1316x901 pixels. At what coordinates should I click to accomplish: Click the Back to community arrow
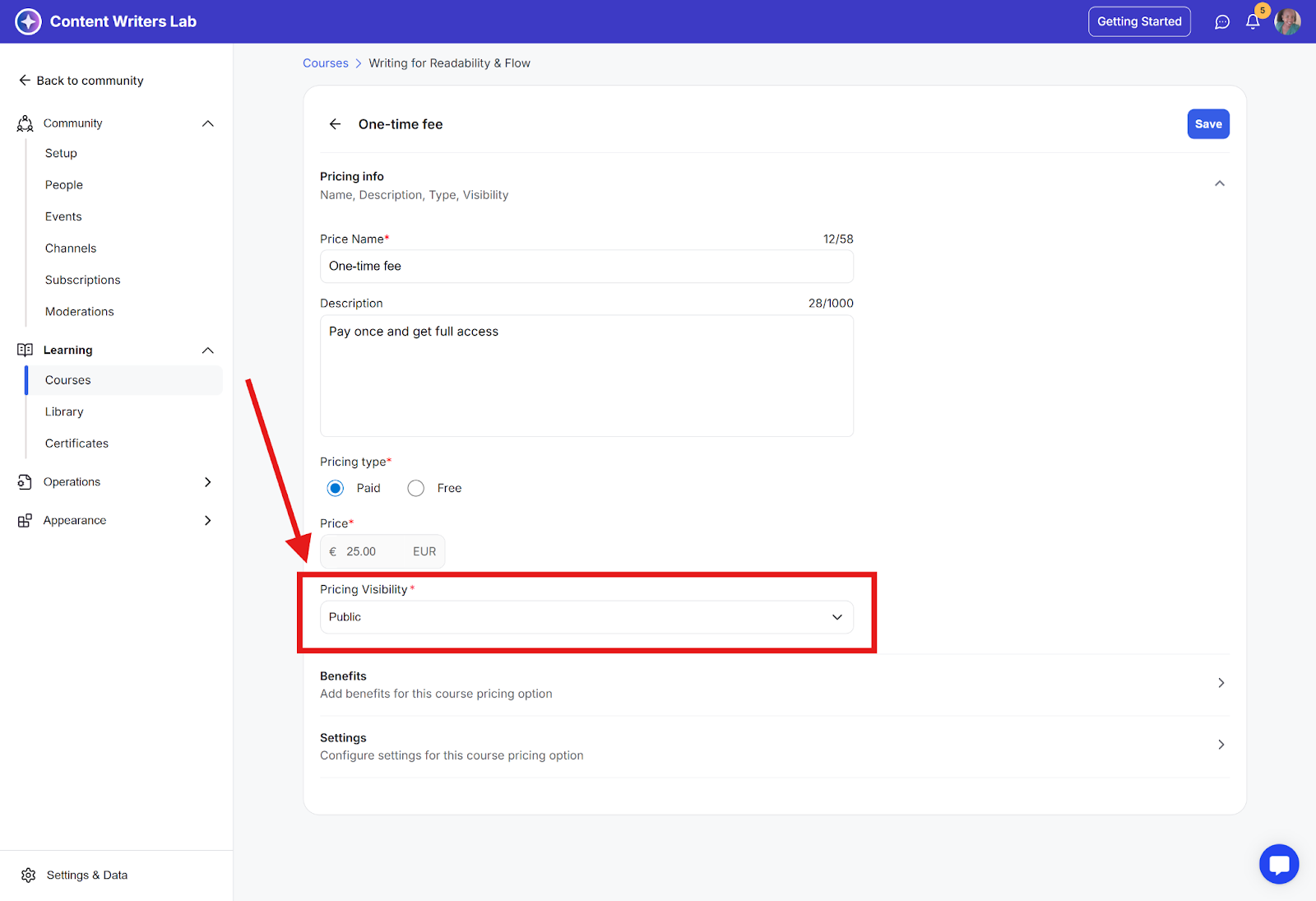25,81
